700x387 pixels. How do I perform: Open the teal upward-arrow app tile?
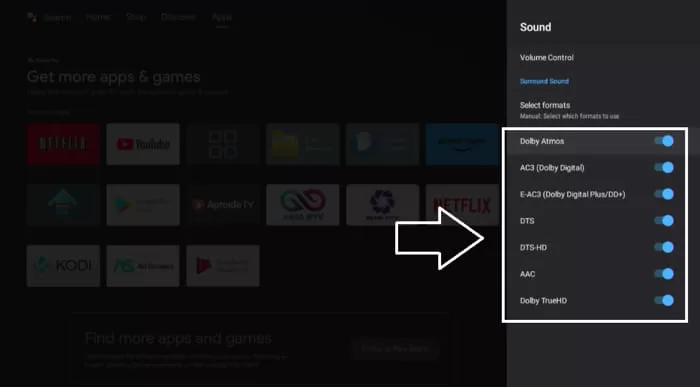pyautogui.click(x=63, y=205)
